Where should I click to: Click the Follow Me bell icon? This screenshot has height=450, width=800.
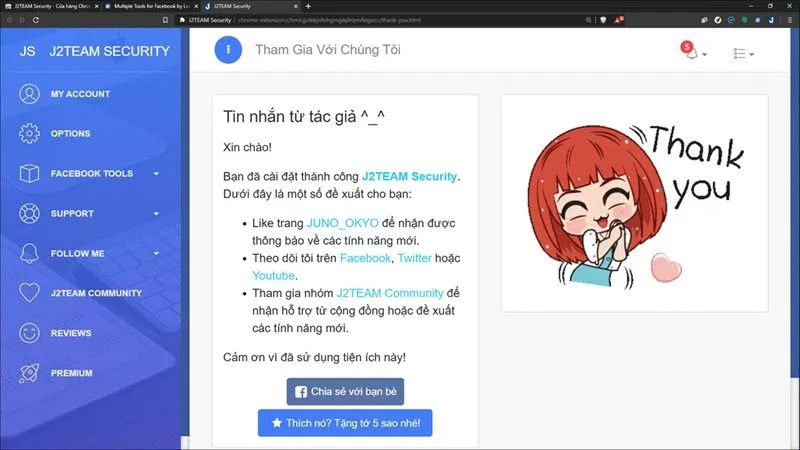(29, 253)
